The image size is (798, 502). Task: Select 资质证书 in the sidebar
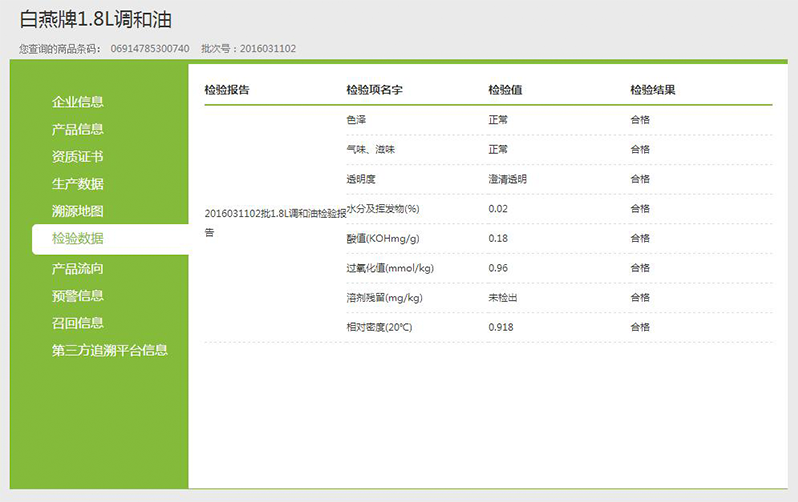coord(77,156)
